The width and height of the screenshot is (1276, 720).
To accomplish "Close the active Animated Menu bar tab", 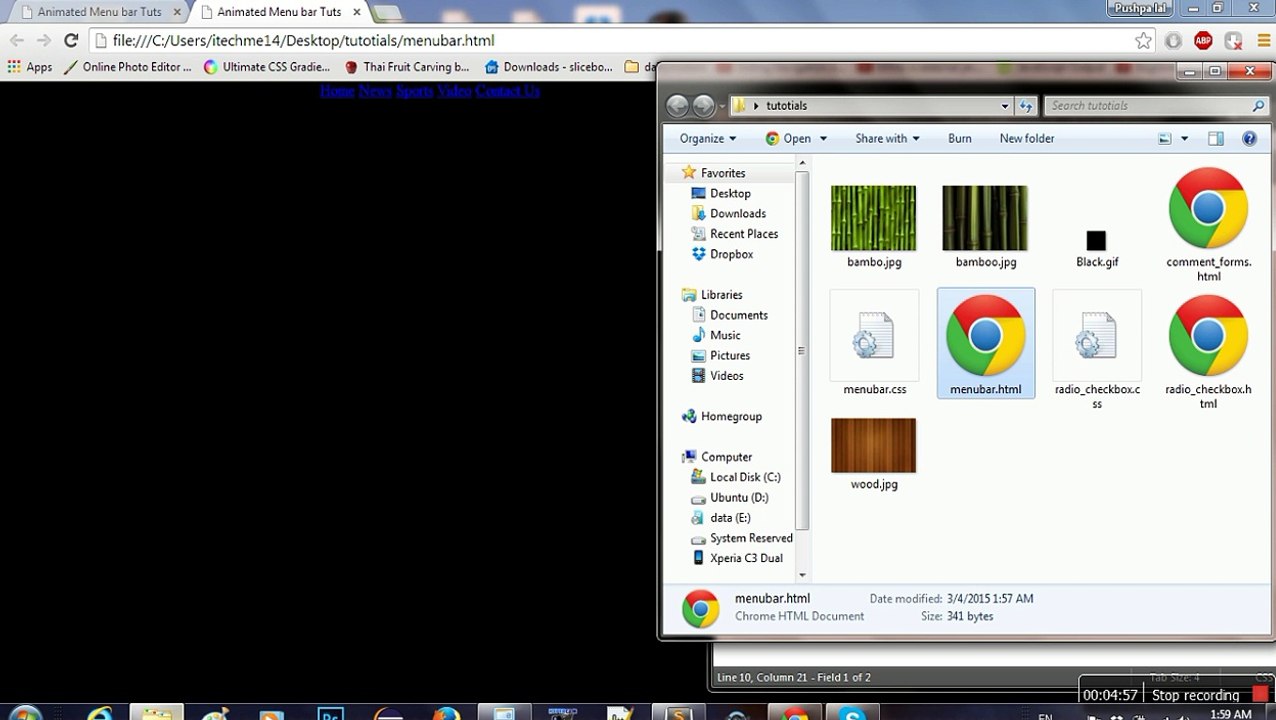I will click(357, 12).
